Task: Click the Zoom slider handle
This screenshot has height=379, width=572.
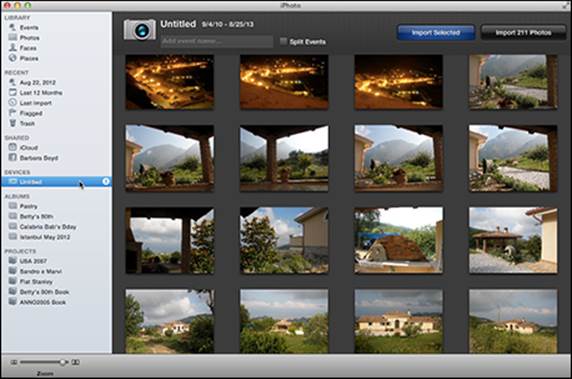Action: click(x=62, y=362)
